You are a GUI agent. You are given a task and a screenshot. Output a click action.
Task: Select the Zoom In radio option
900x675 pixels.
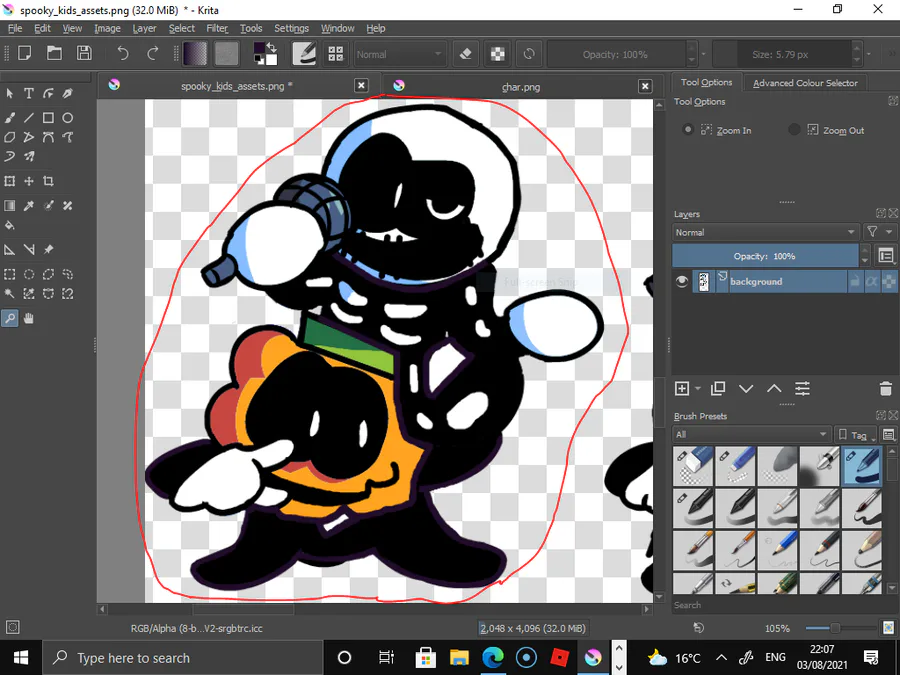point(688,130)
